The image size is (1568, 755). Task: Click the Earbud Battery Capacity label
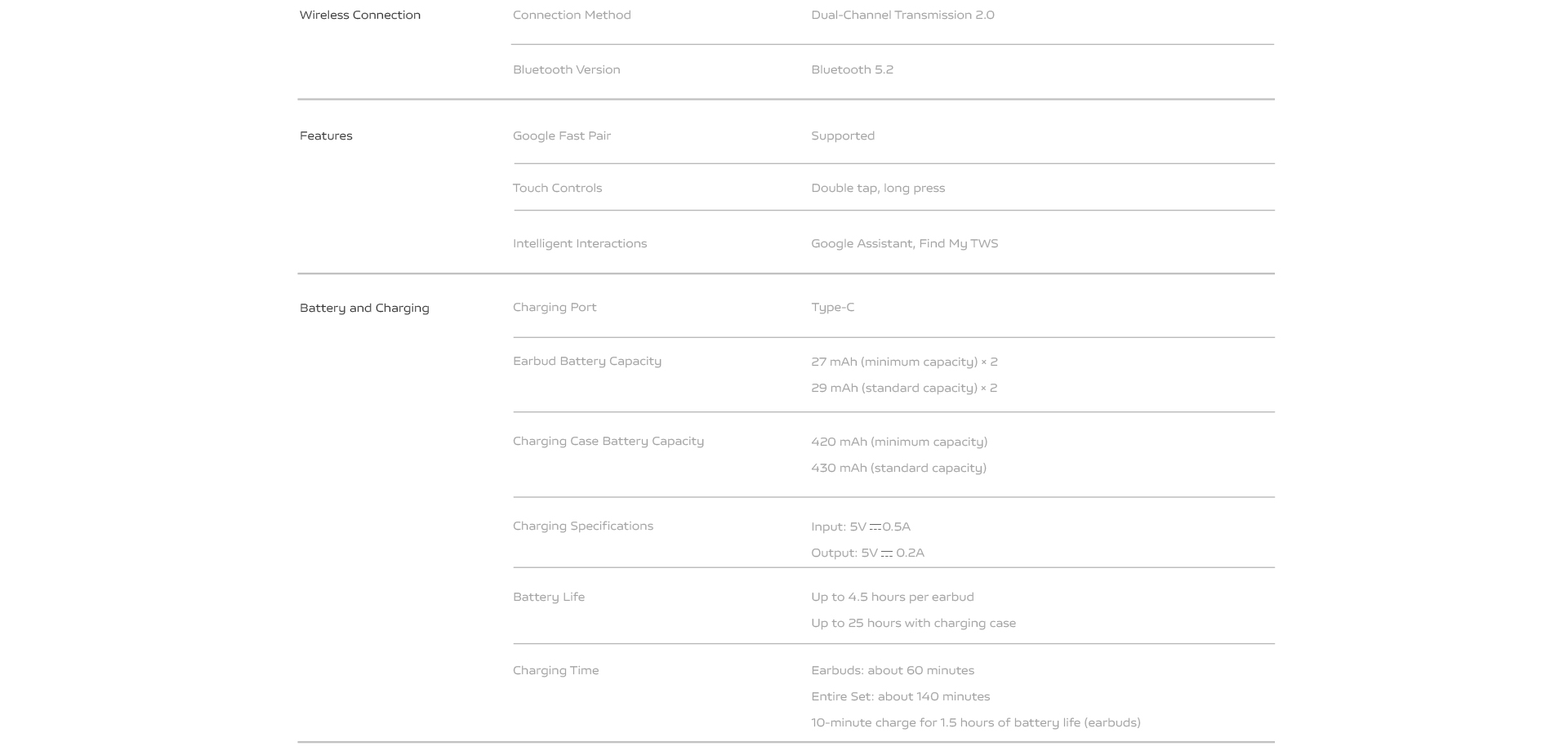[586, 361]
